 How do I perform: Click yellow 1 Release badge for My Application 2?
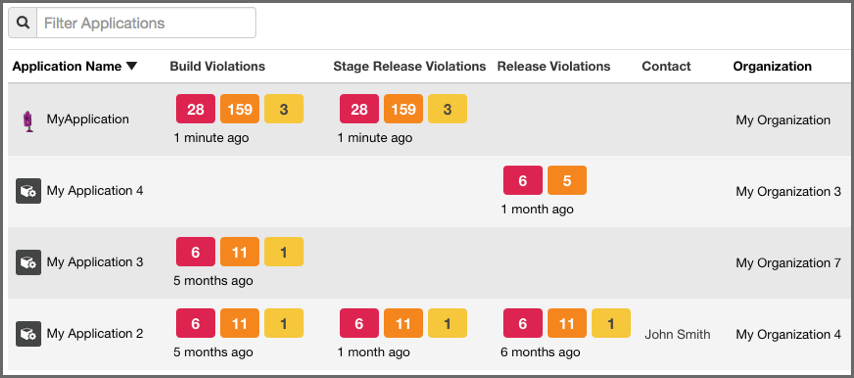(x=611, y=323)
